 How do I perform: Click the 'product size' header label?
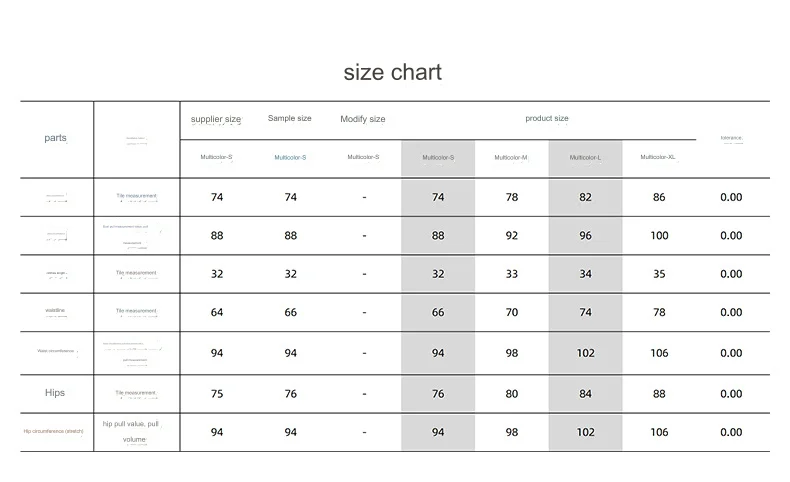tap(547, 118)
